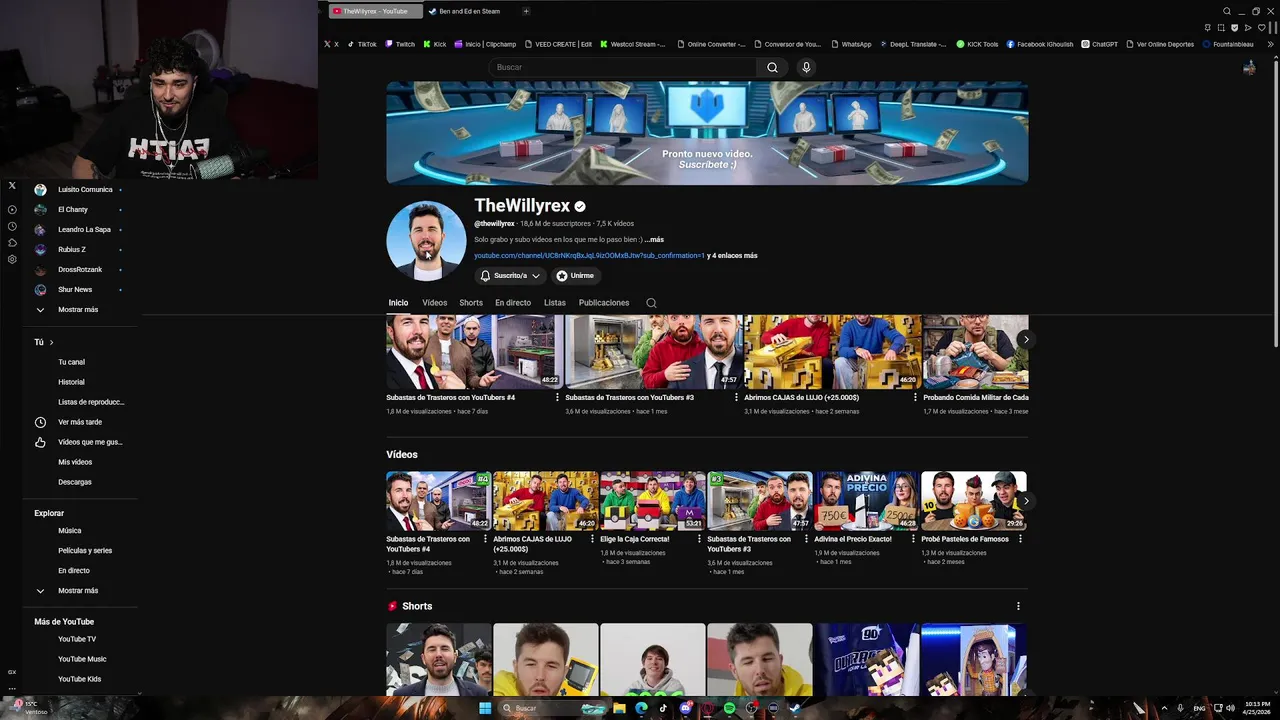Open history clock icon in Opera sidebar
Image resolution: width=1280 pixels, height=720 pixels.
point(12,226)
